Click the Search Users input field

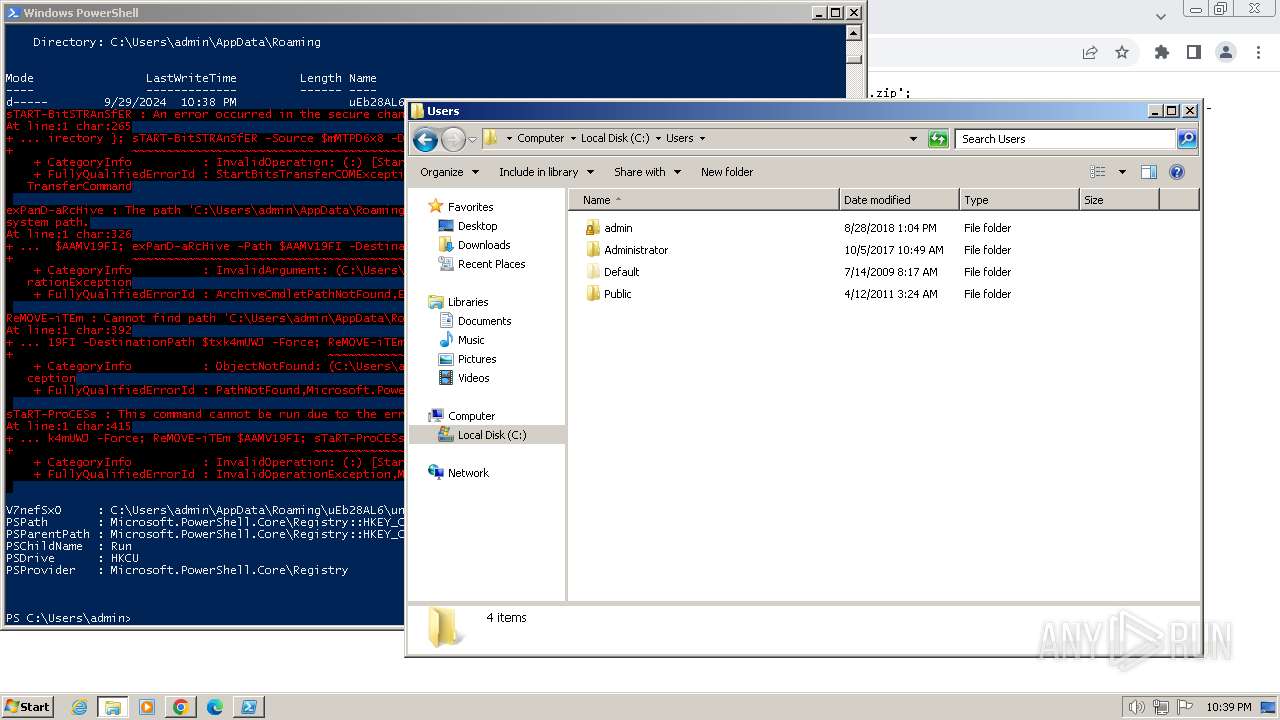1065,139
